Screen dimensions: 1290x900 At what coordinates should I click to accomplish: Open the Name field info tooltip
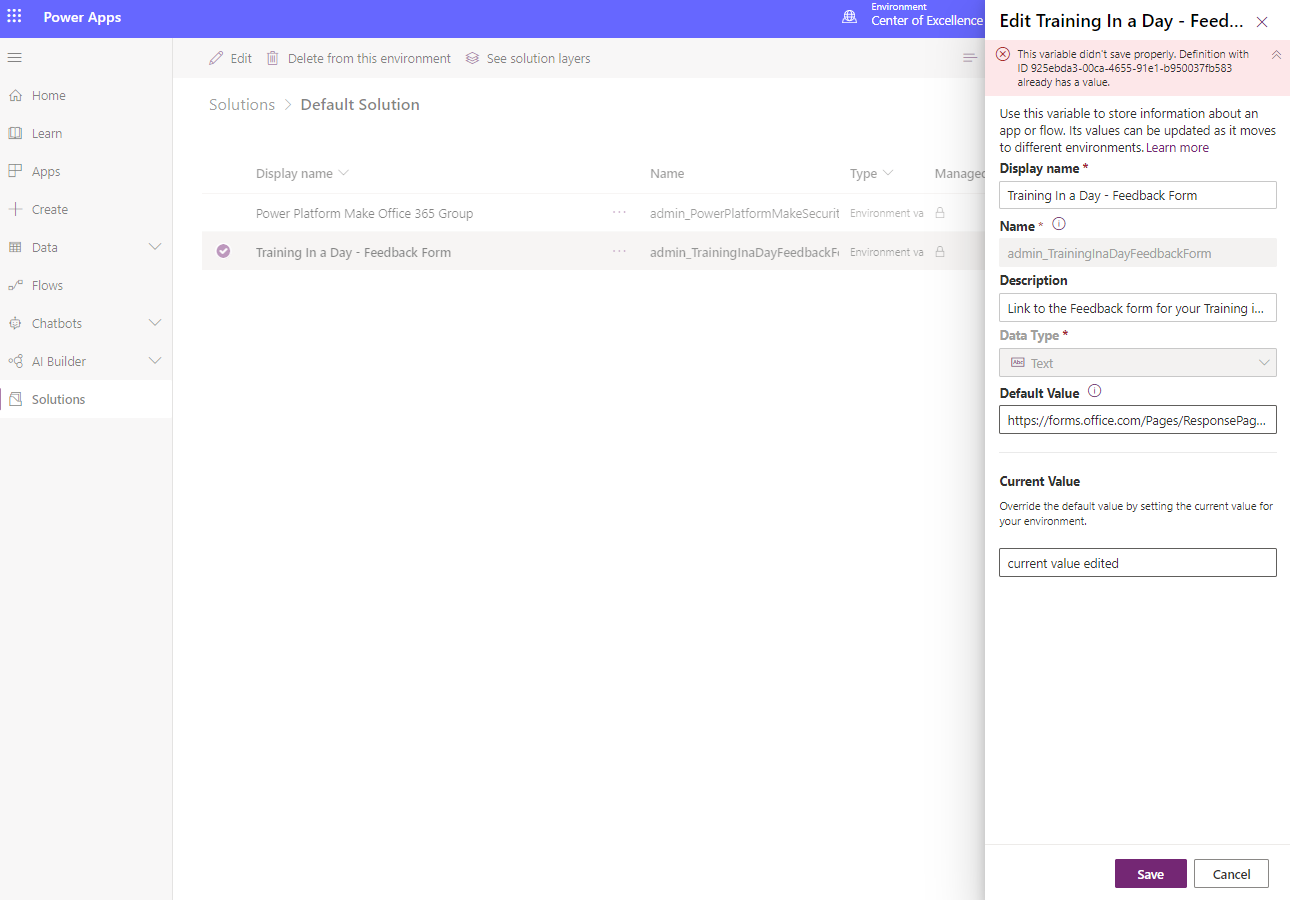[1058, 224]
